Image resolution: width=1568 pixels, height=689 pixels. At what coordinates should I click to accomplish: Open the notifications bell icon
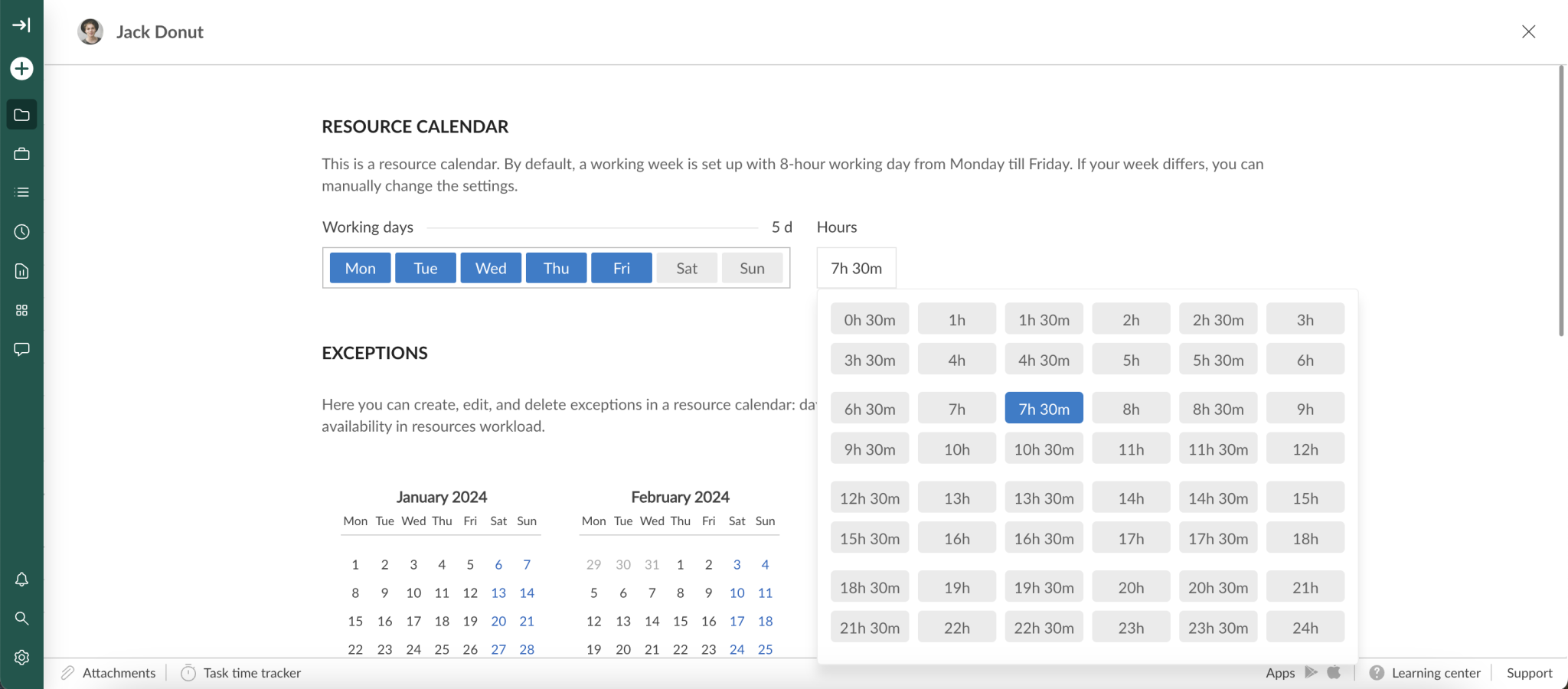tap(21, 580)
